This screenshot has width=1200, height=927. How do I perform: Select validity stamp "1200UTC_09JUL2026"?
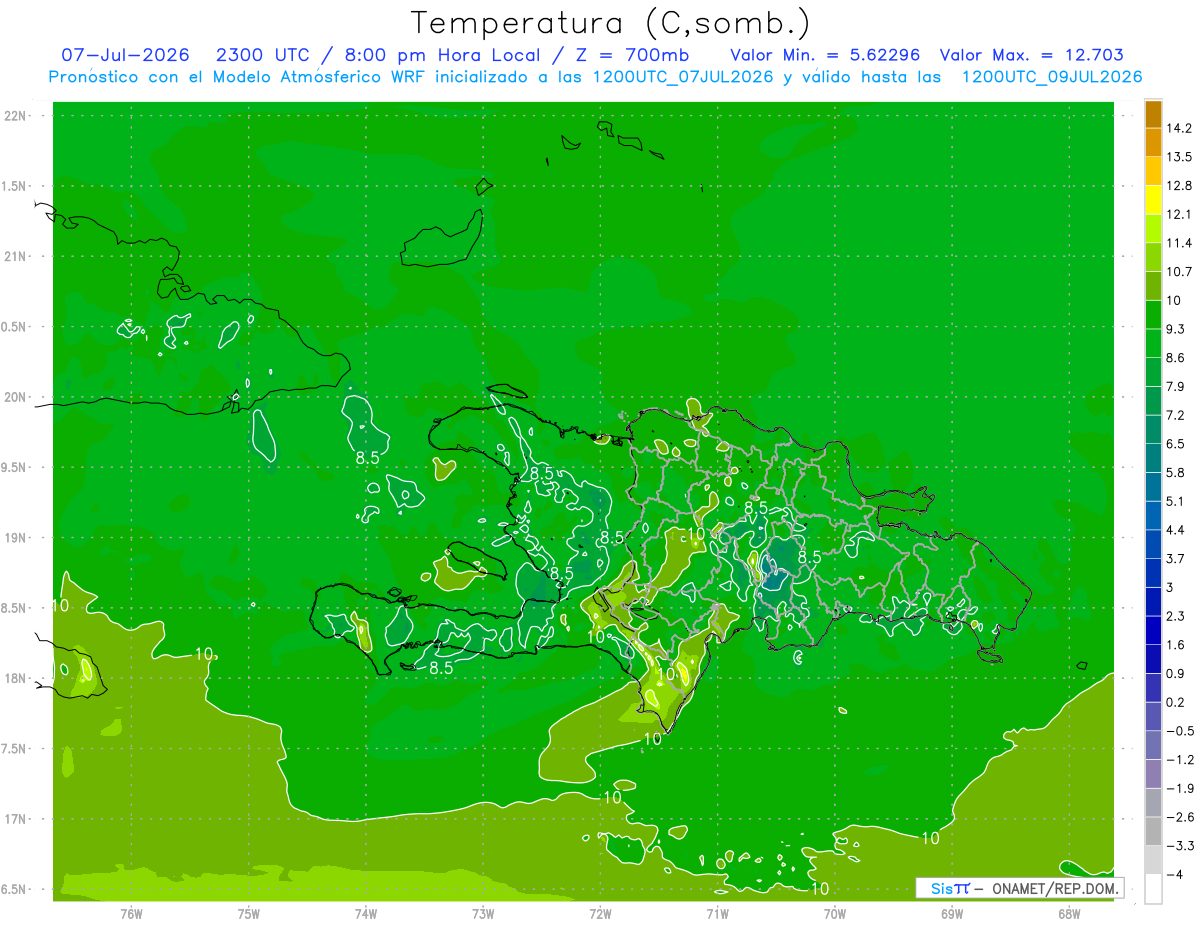click(1052, 77)
